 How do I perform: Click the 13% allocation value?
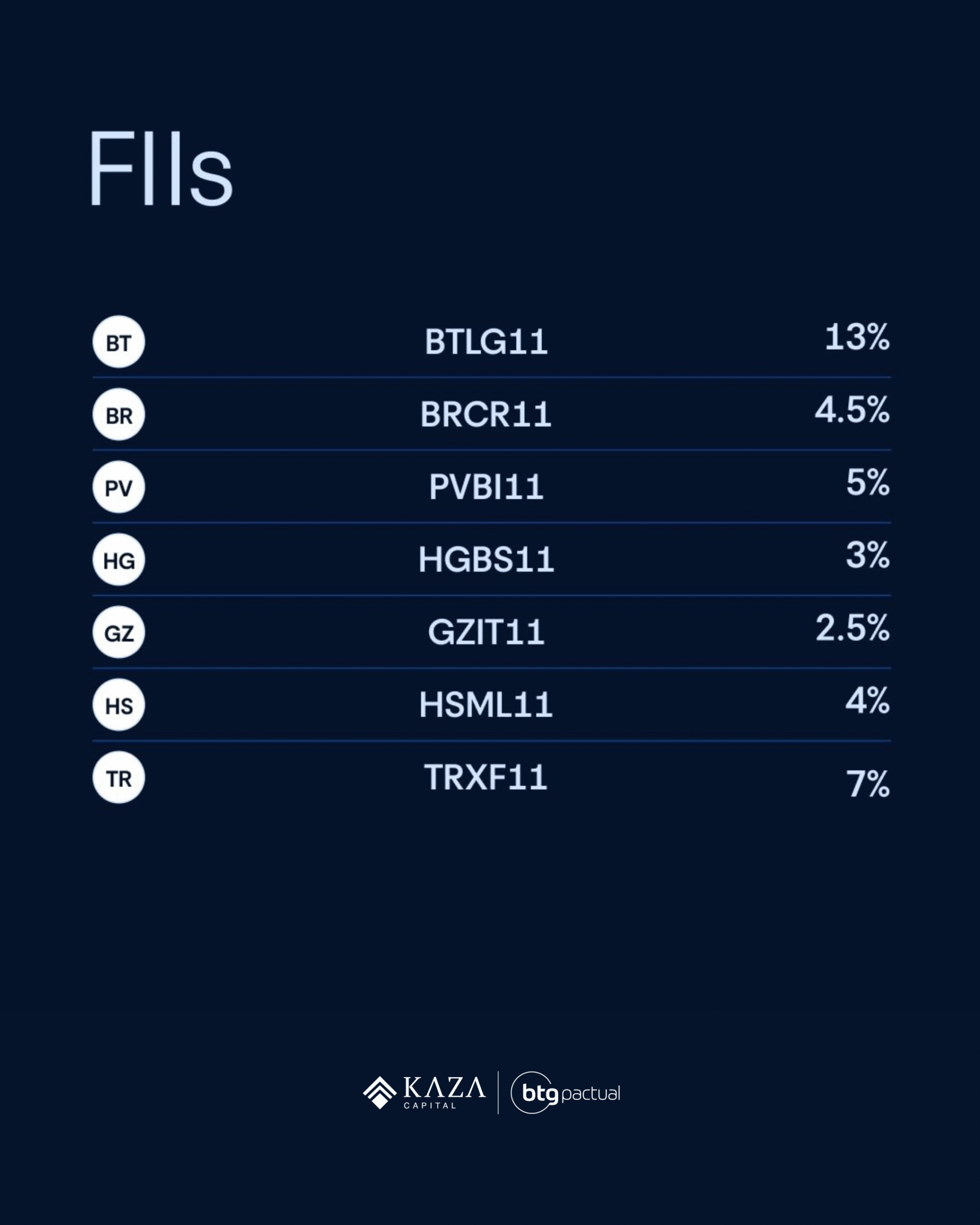pyautogui.click(x=857, y=337)
